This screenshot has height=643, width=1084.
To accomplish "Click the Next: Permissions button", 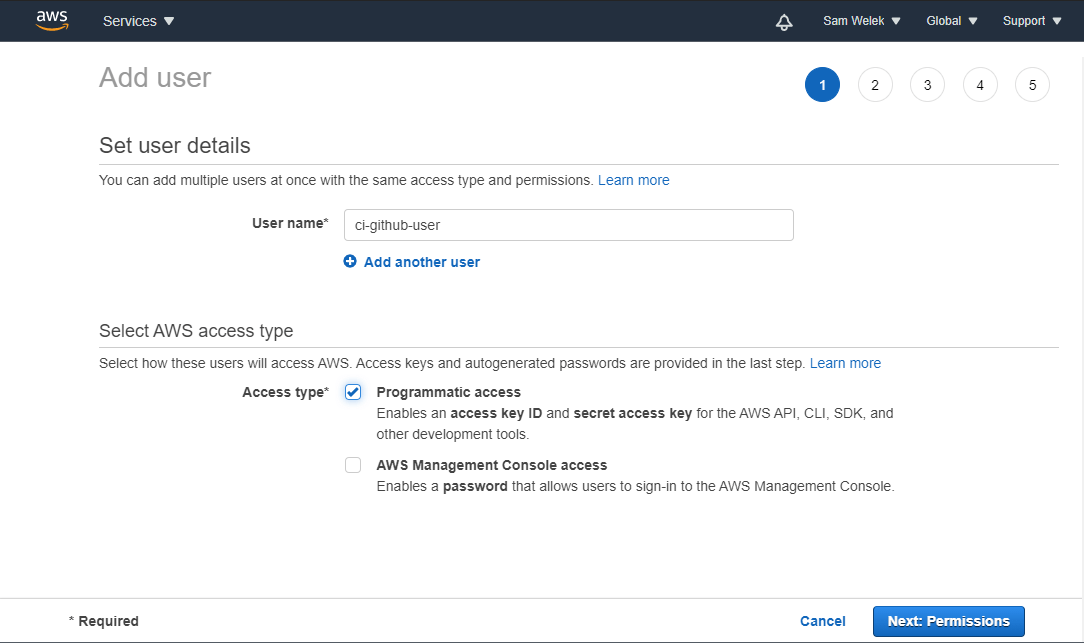I will [x=948, y=621].
